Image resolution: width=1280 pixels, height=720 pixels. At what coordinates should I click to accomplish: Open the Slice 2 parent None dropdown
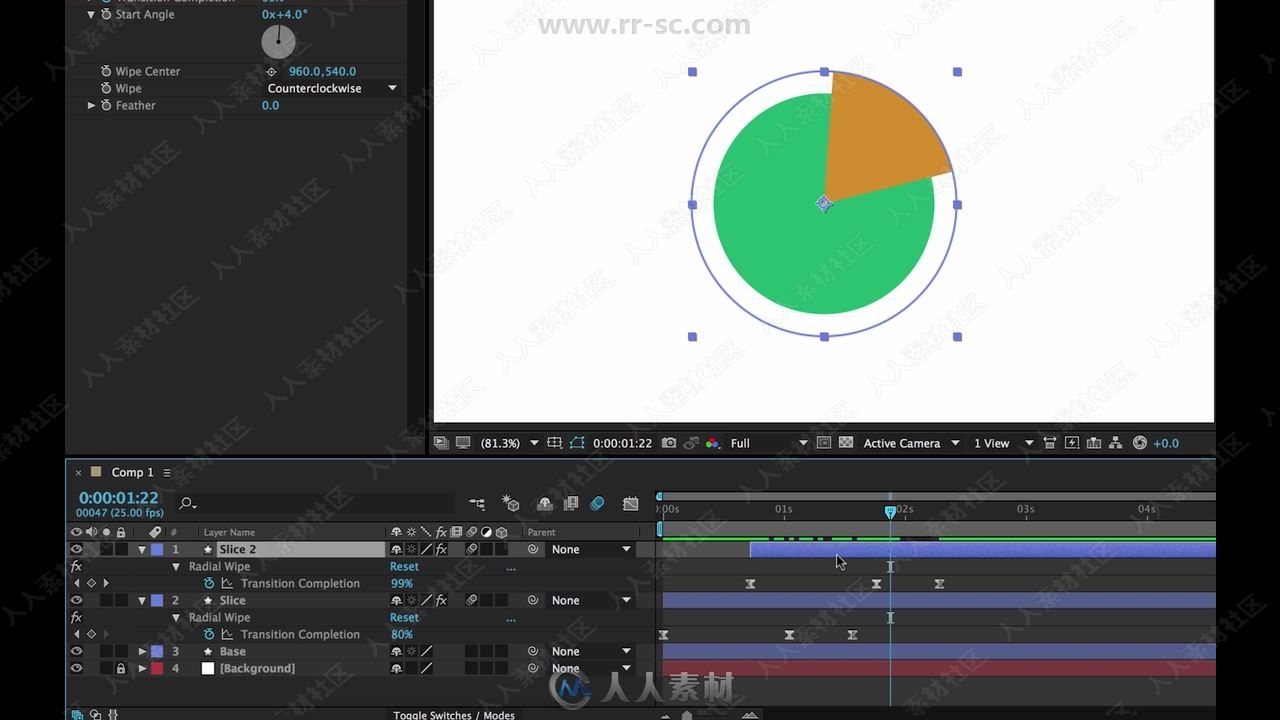pos(591,549)
